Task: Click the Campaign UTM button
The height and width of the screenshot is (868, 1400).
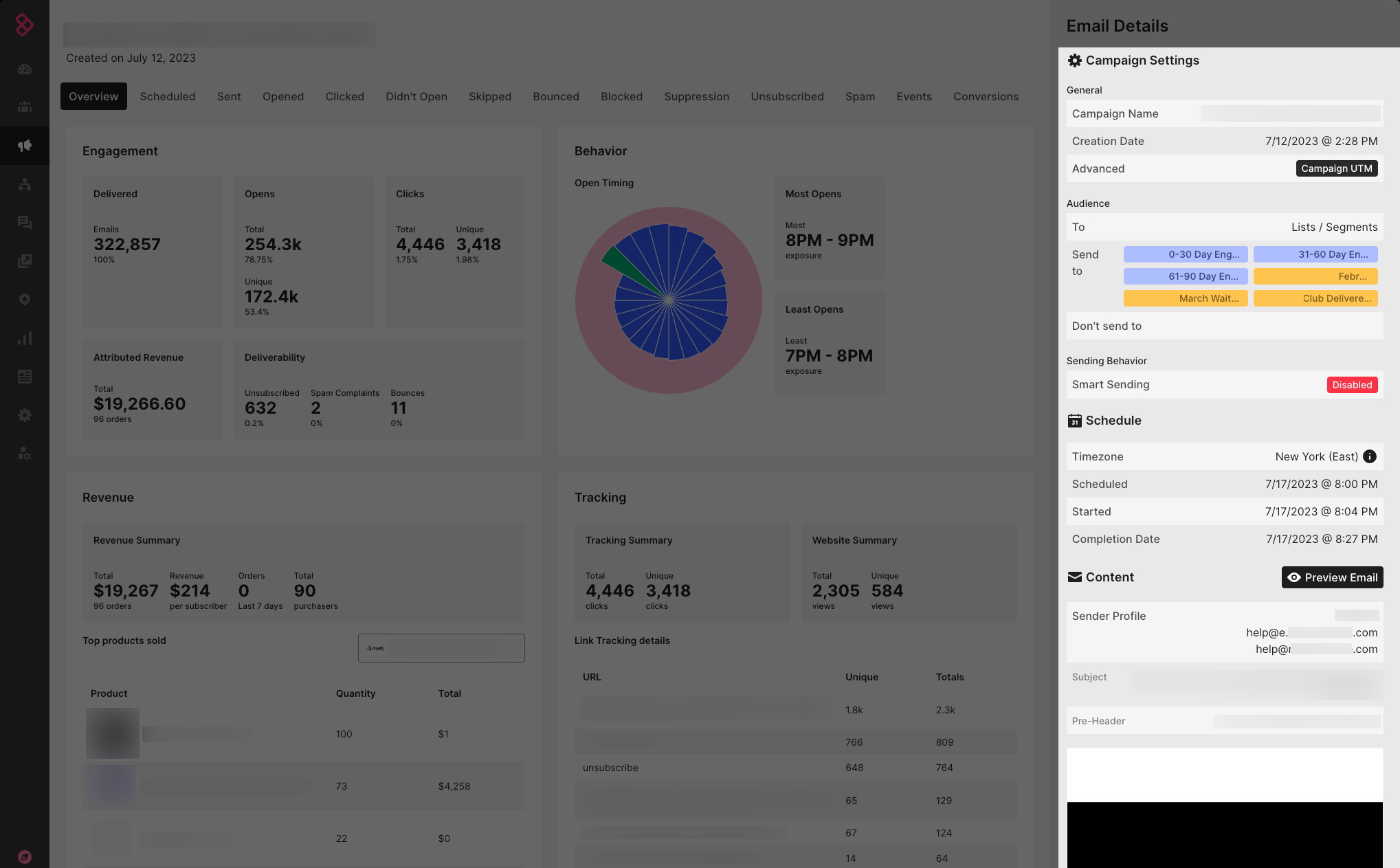Action: point(1336,168)
